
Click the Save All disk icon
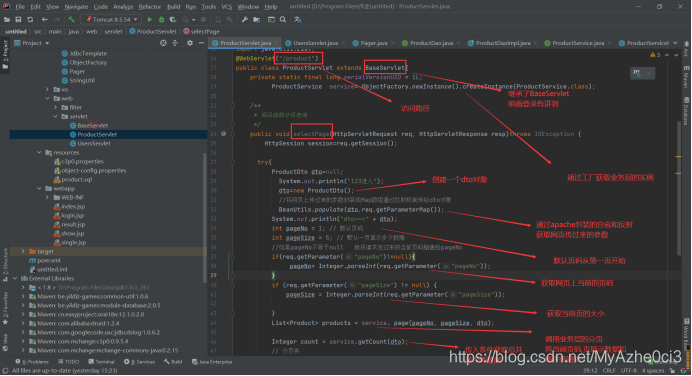point(18,19)
